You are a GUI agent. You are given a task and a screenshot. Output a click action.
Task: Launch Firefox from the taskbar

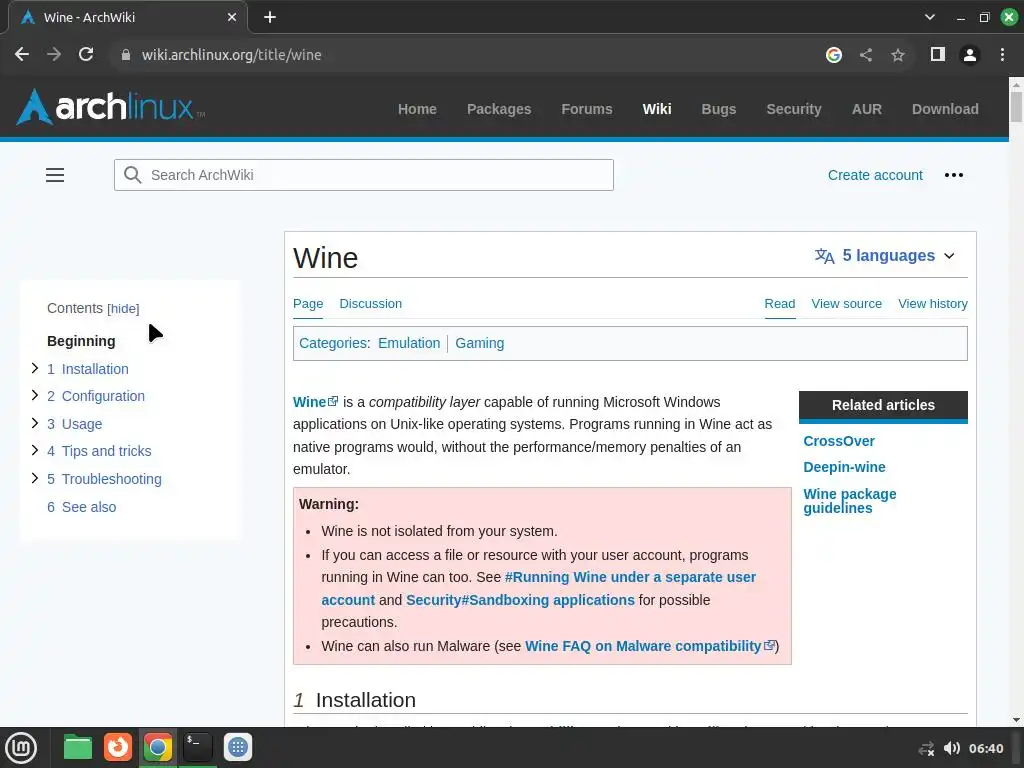118,747
